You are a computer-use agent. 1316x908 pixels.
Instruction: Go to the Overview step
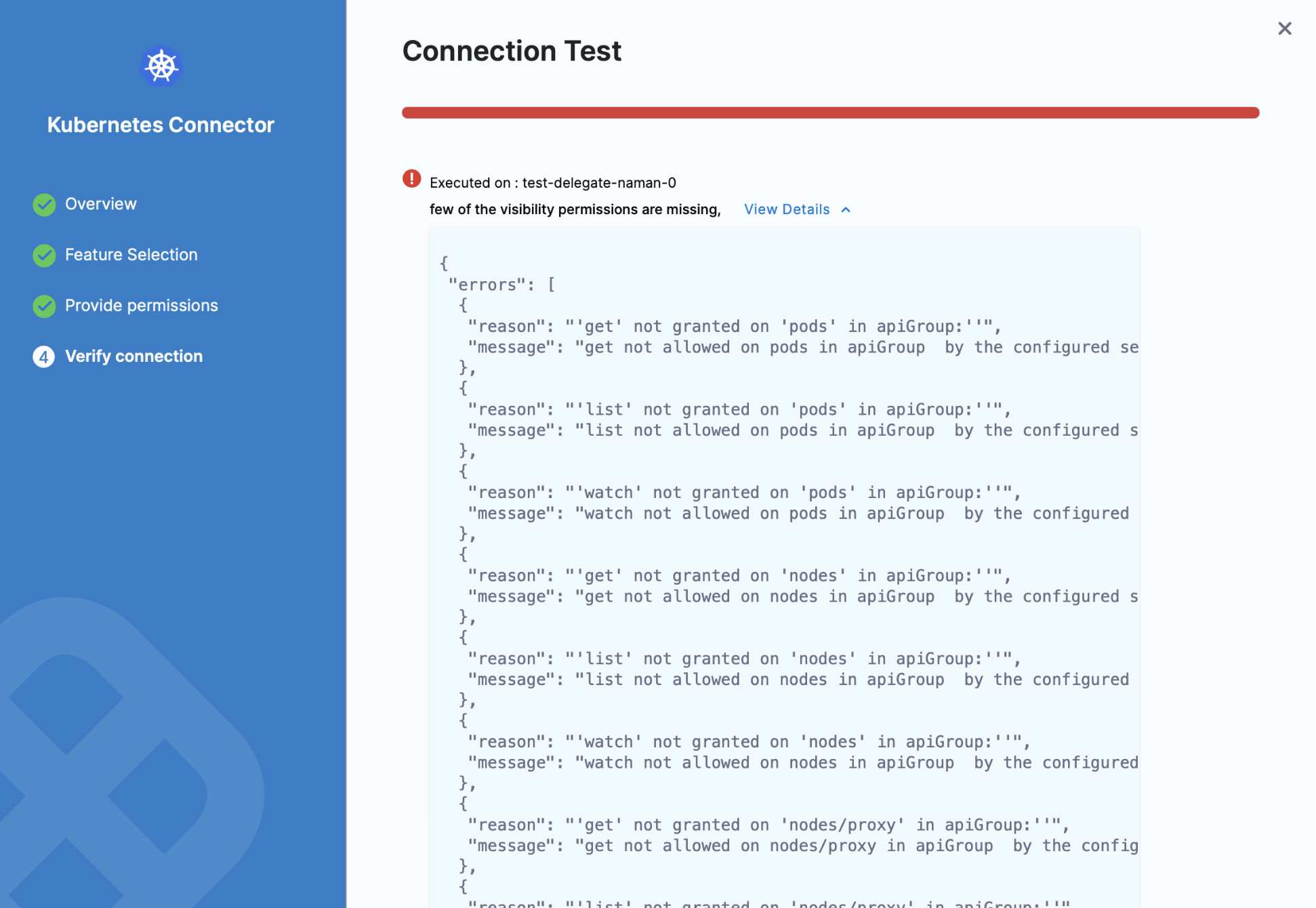click(100, 204)
